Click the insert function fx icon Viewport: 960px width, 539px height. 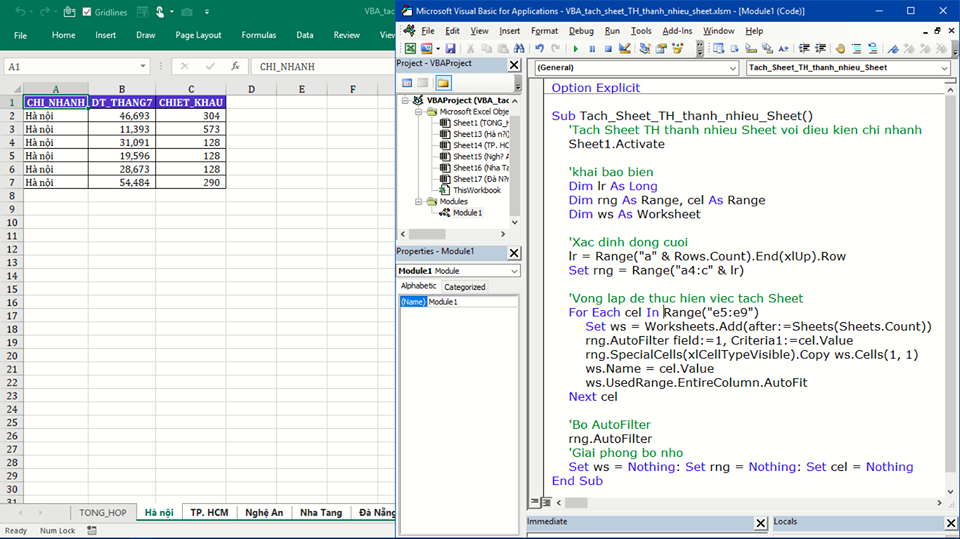point(235,67)
